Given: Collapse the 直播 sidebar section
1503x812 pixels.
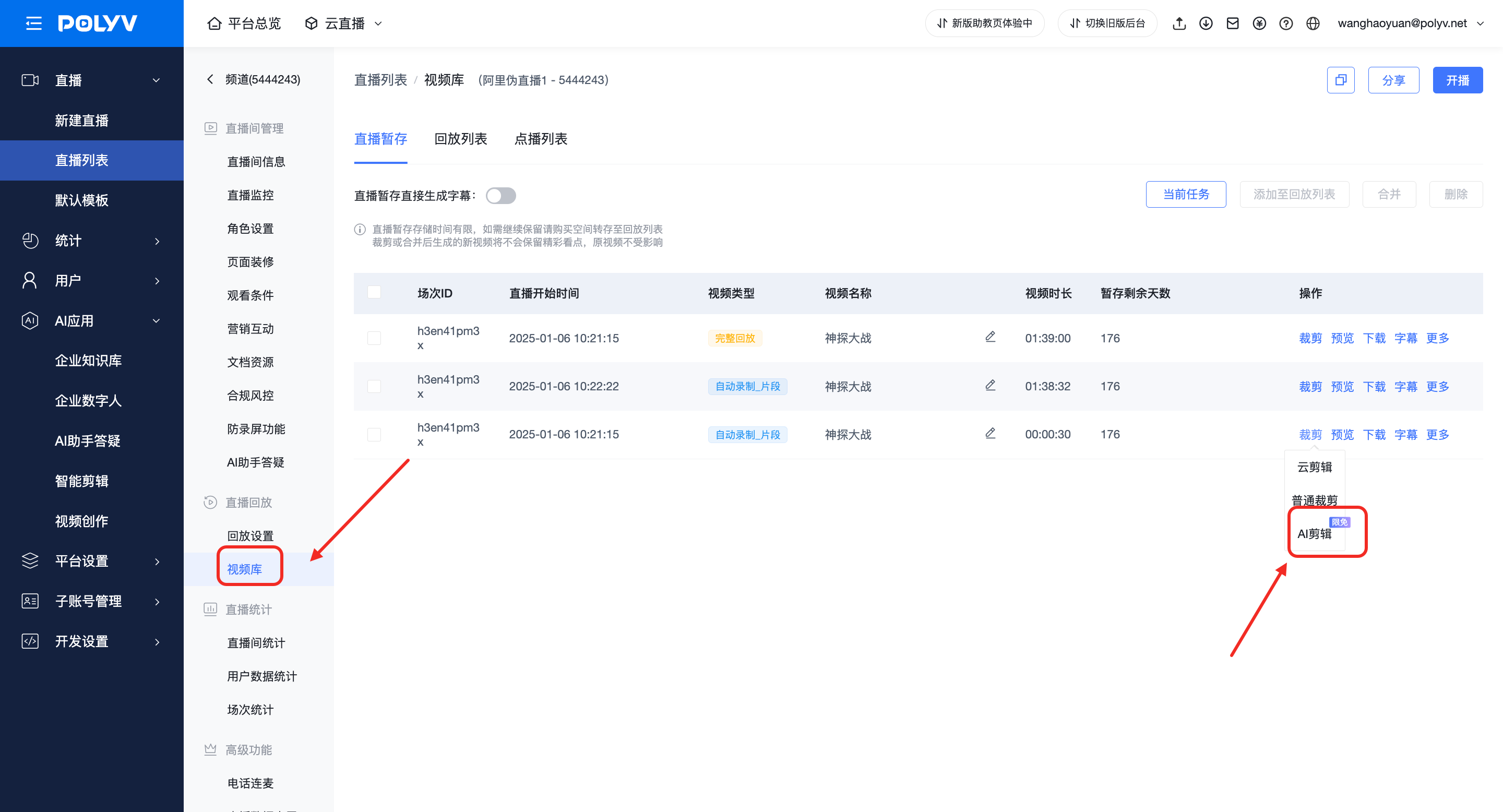Looking at the screenshot, I should tap(92, 80).
